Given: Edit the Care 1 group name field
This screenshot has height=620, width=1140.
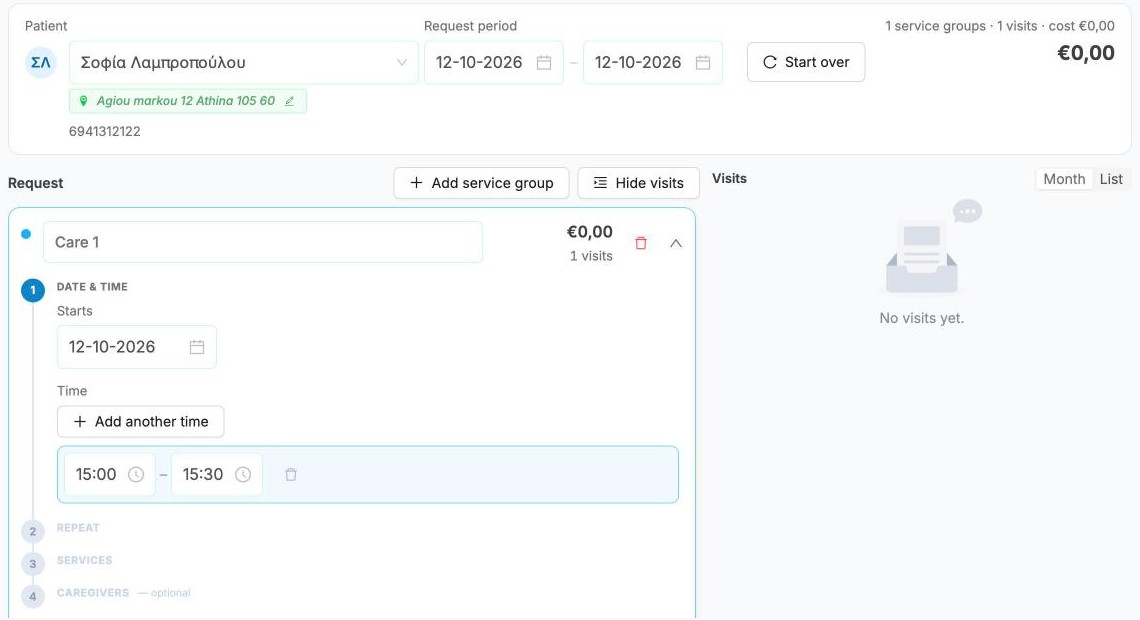Looking at the screenshot, I should [263, 242].
